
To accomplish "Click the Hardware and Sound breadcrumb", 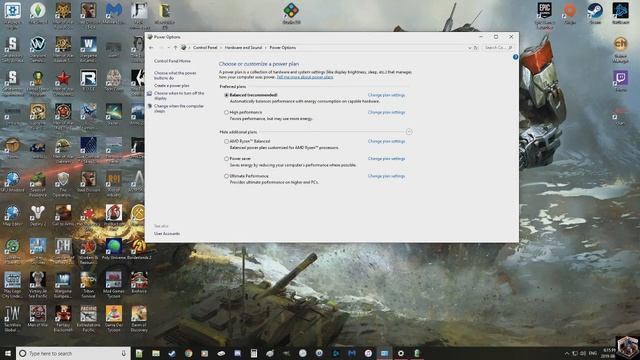I will (243, 48).
